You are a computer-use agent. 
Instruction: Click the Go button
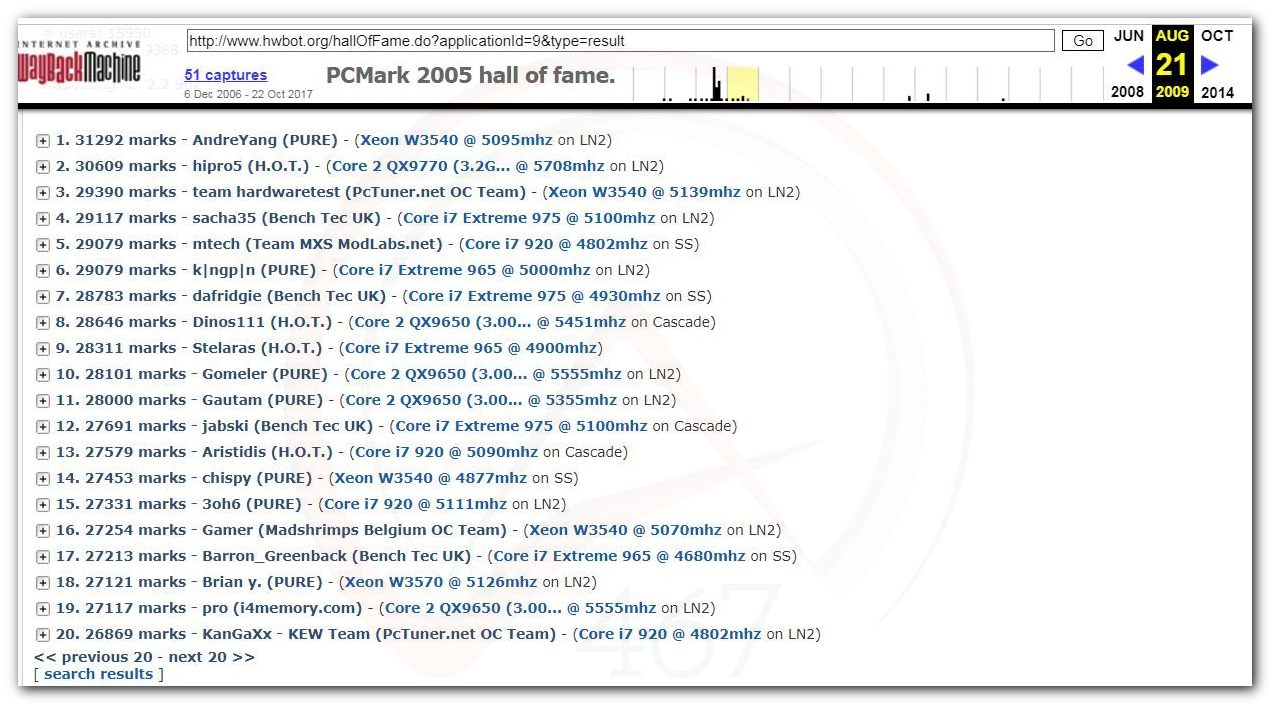(x=1083, y=41)
